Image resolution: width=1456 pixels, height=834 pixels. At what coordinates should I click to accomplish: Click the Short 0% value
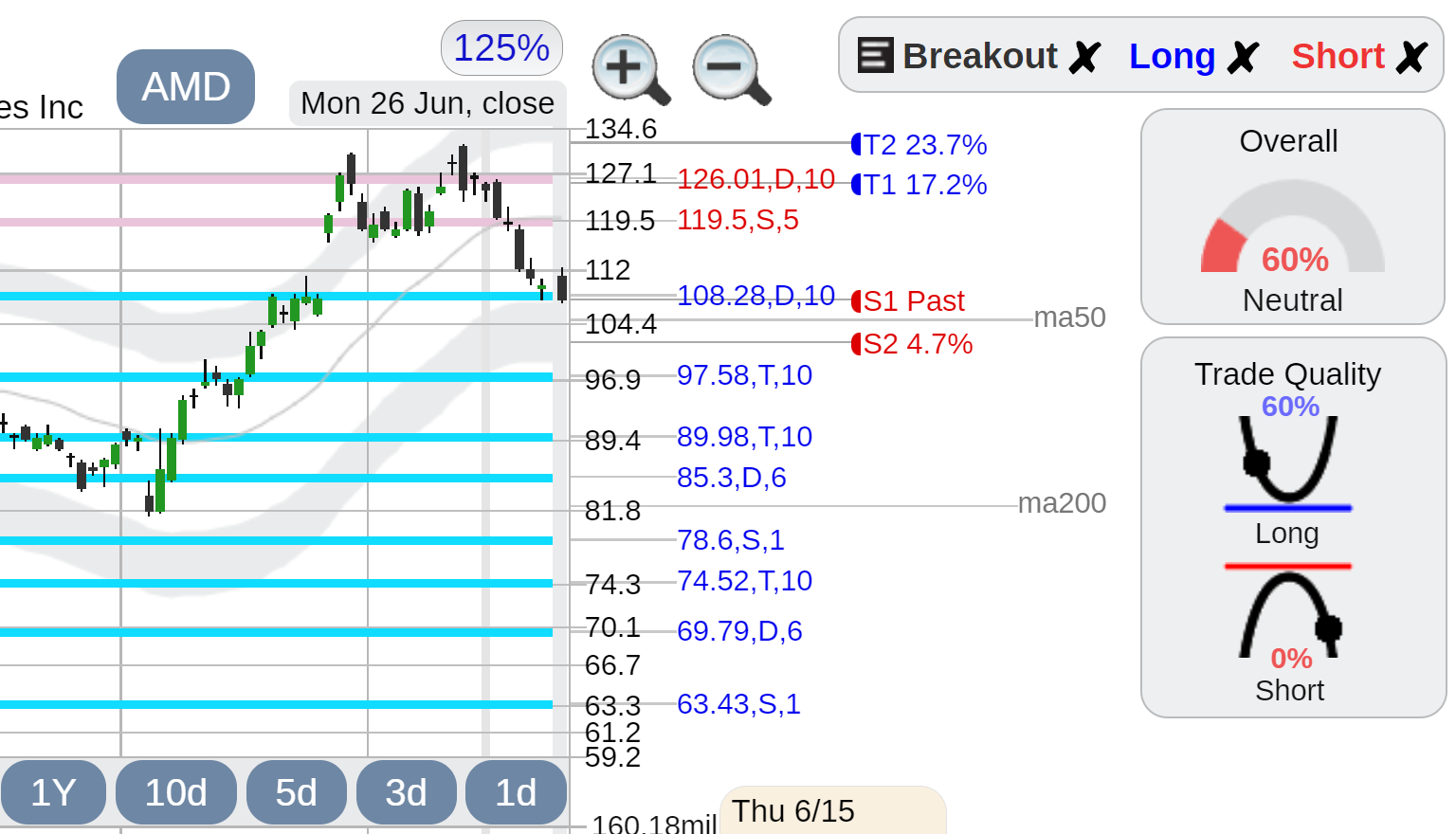click(x=1291, y=659)
